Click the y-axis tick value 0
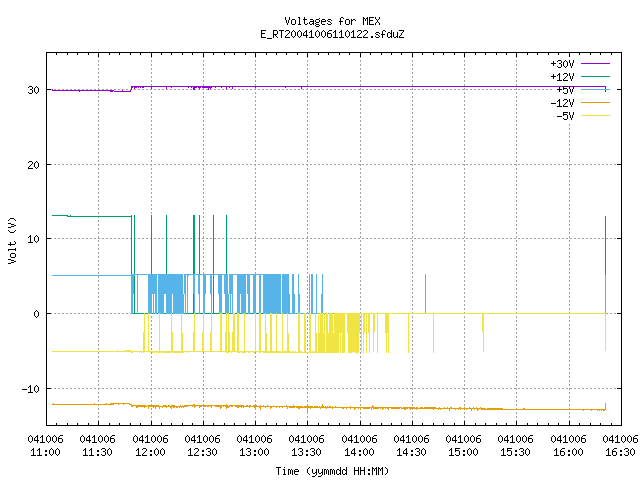Image resolution: width=640 pixels, height=480 pixels. [36, 314]
